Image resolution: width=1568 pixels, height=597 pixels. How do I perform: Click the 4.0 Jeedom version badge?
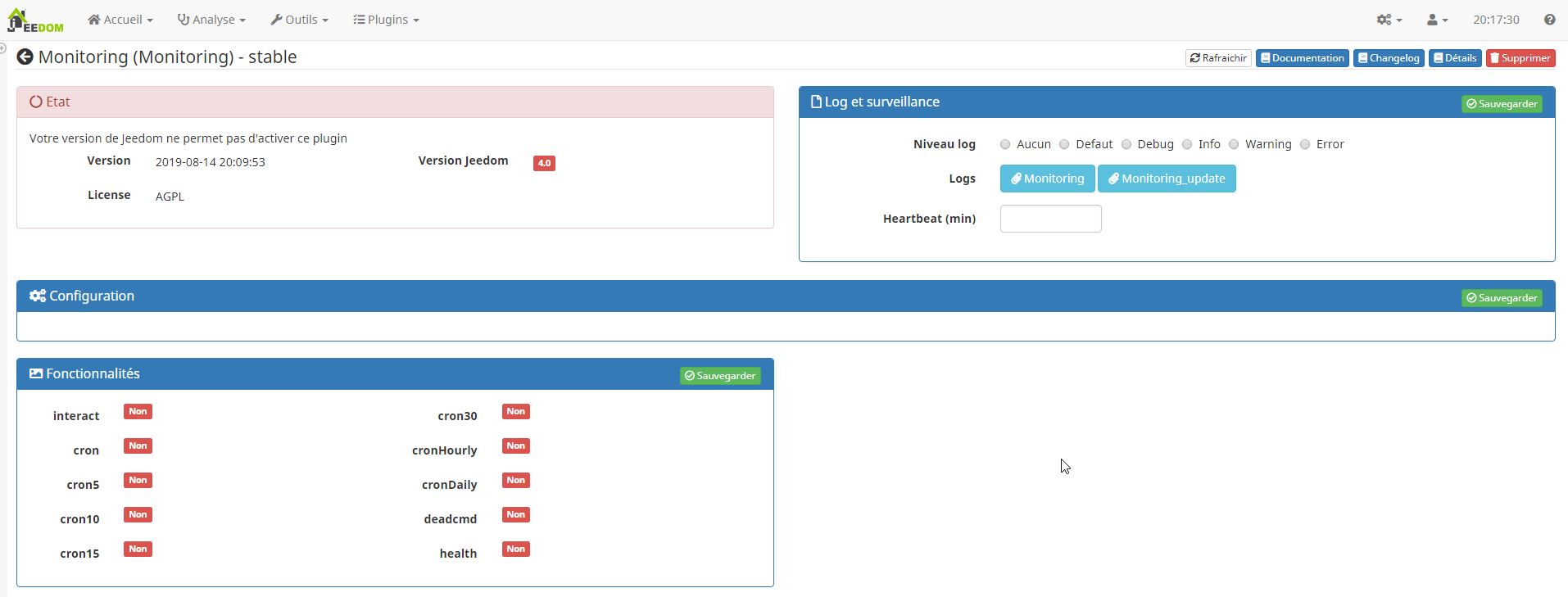(x=544, y=163)
